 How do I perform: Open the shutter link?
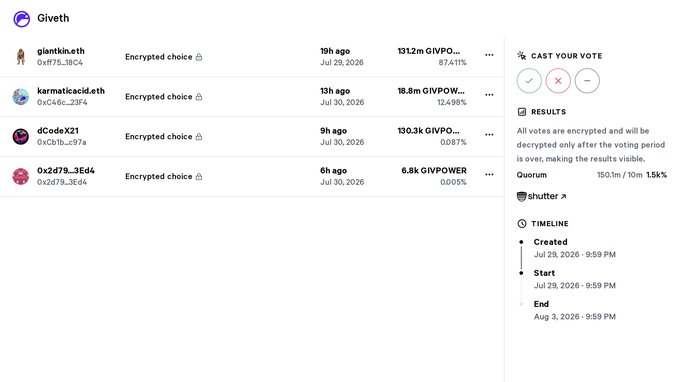[542, 196]
